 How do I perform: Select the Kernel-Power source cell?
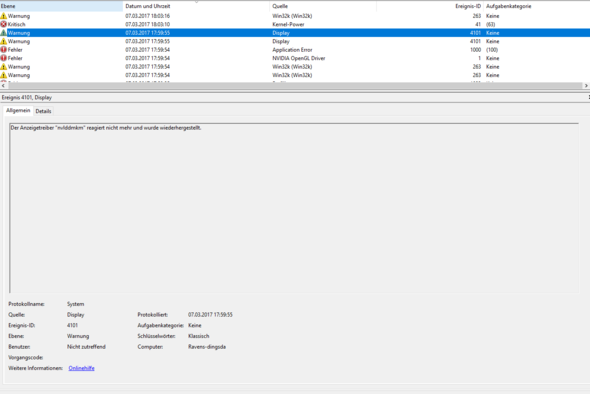(x=288, y=24)
